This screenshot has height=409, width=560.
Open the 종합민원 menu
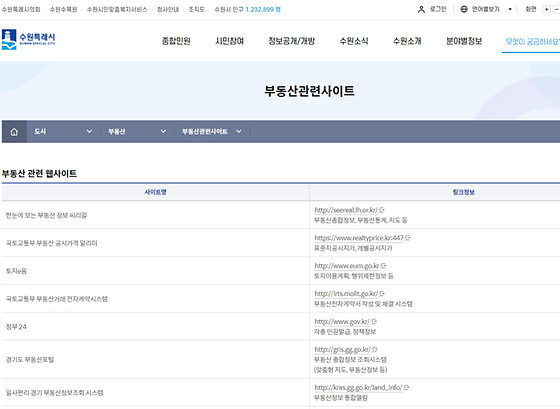[176, 41]
